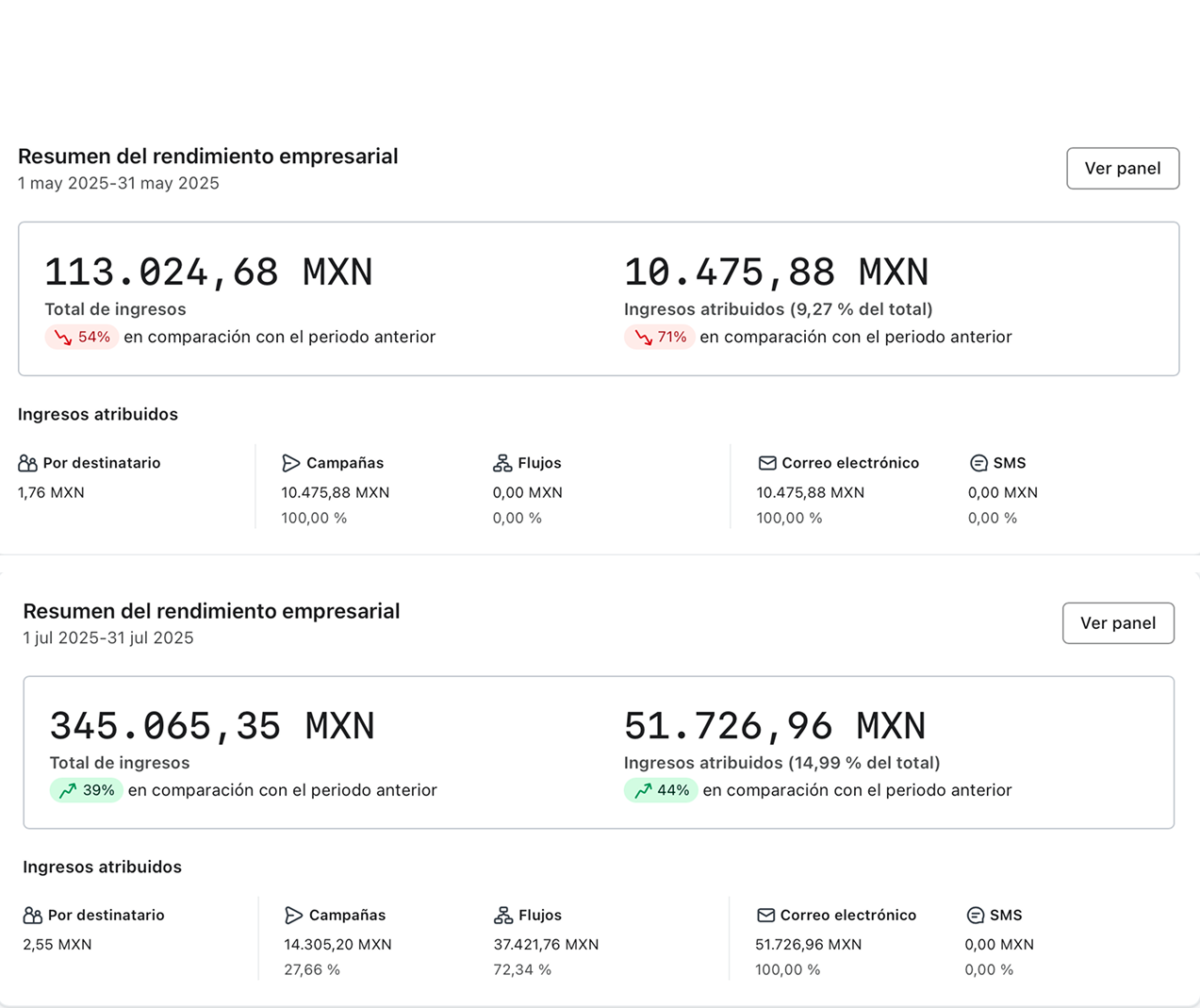Select the SMS bubble icon in July section
The height and width of the screenshot is (1008, 1200).
point(976,916)
